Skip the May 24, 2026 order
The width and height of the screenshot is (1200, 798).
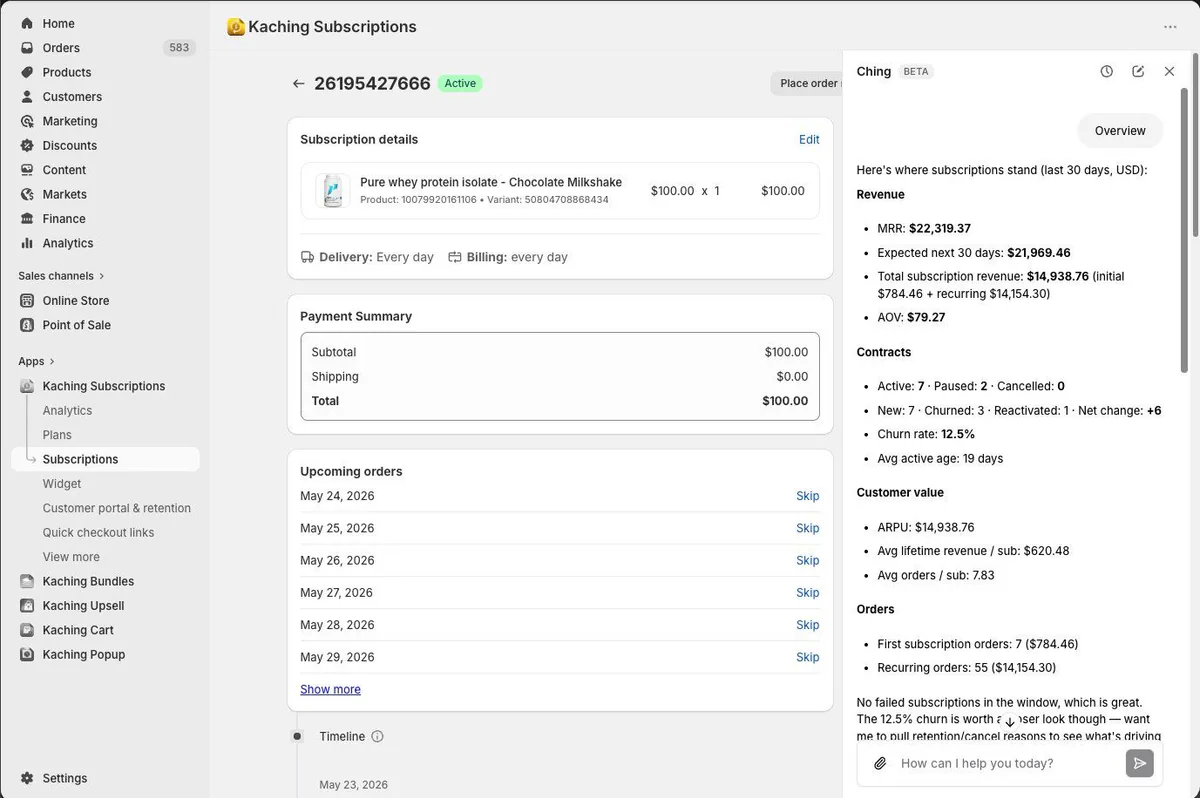(807, 496)
